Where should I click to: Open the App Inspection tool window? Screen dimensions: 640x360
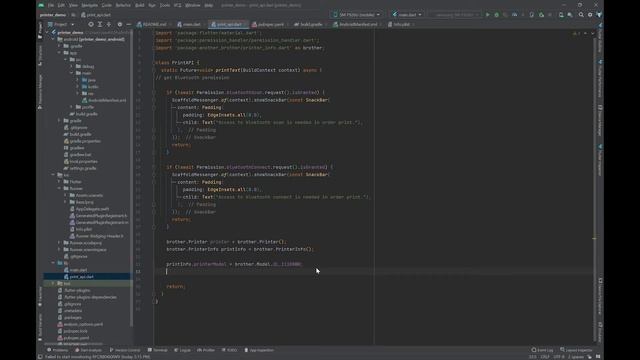[259, 350]
